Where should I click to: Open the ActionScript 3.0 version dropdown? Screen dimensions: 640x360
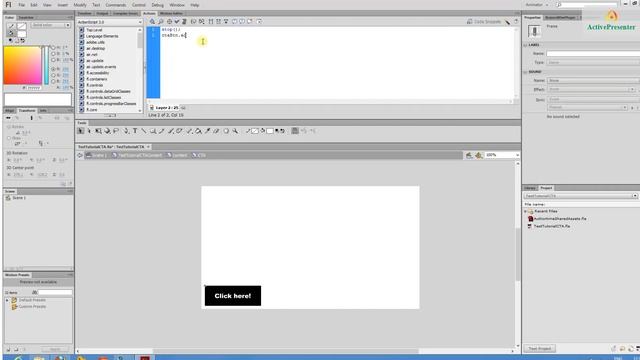[109, 22]
